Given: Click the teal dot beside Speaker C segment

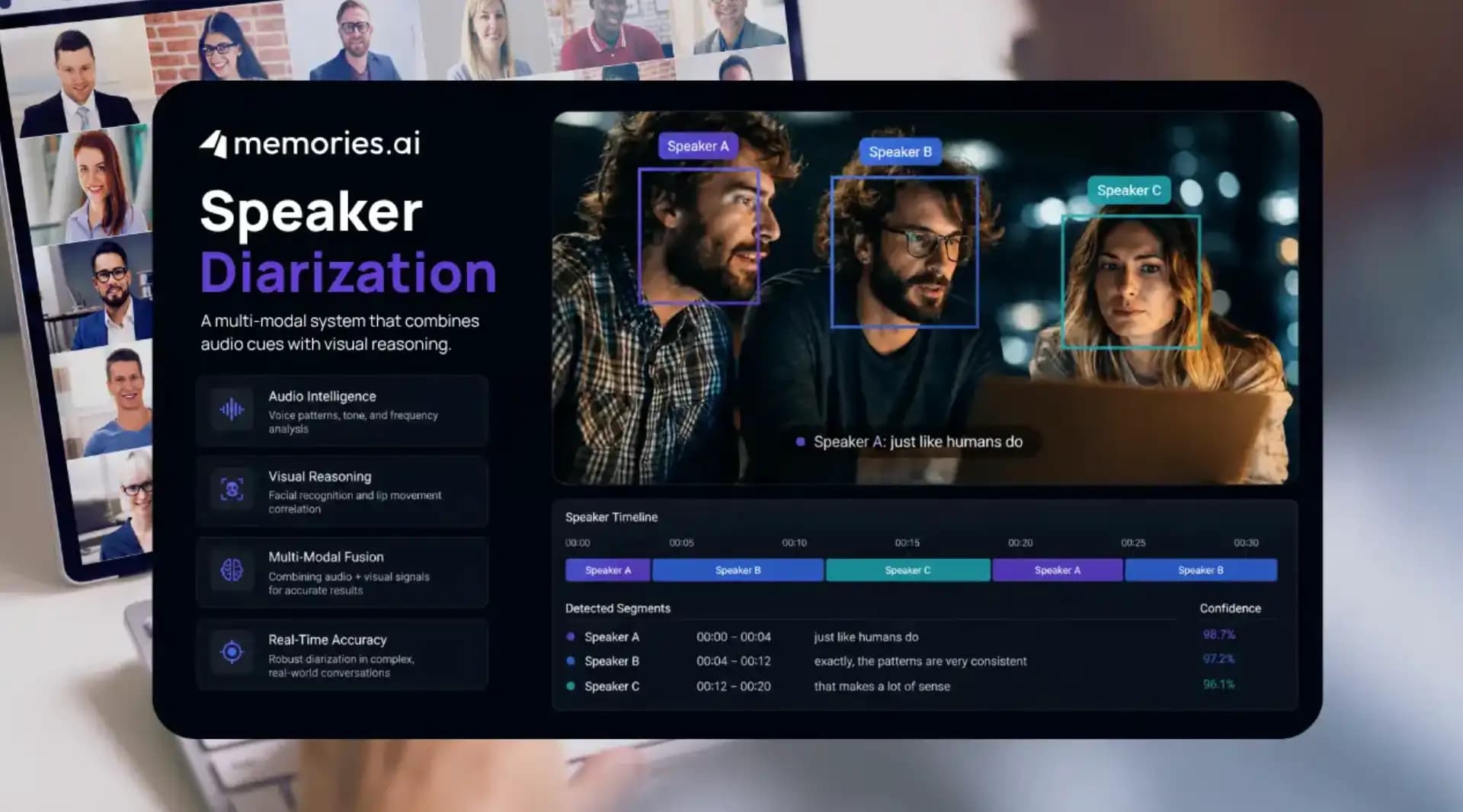Looking at the screenshot, I should 571,686.
